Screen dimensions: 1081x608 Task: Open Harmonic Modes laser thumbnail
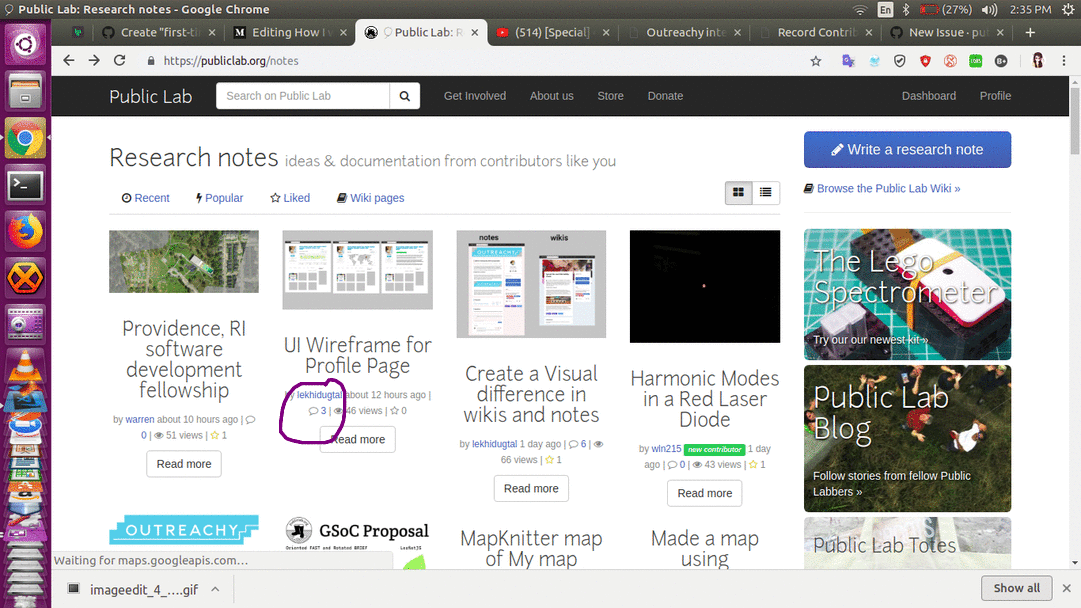click(705, 286)
